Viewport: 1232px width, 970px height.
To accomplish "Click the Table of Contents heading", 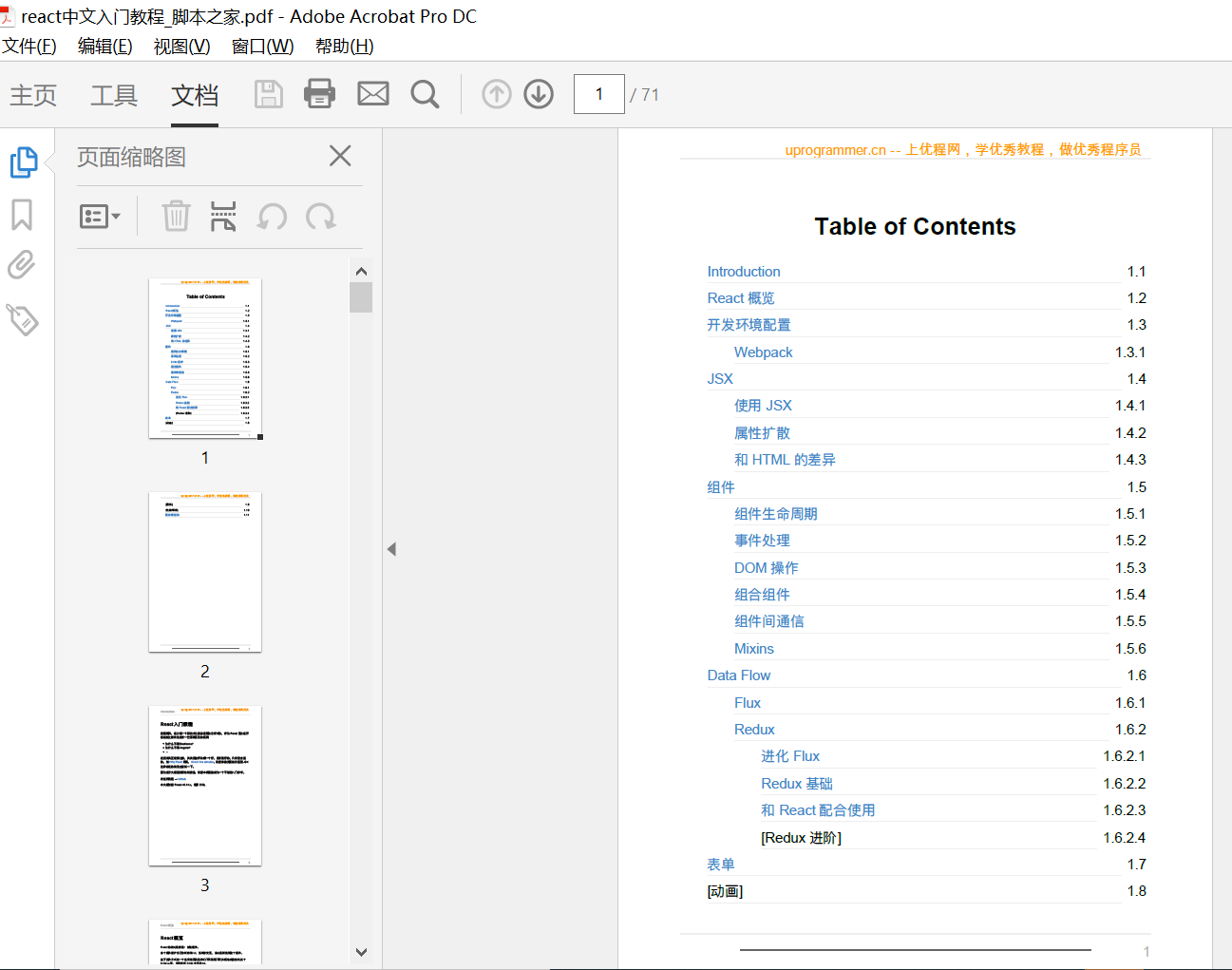I will 915,226.
